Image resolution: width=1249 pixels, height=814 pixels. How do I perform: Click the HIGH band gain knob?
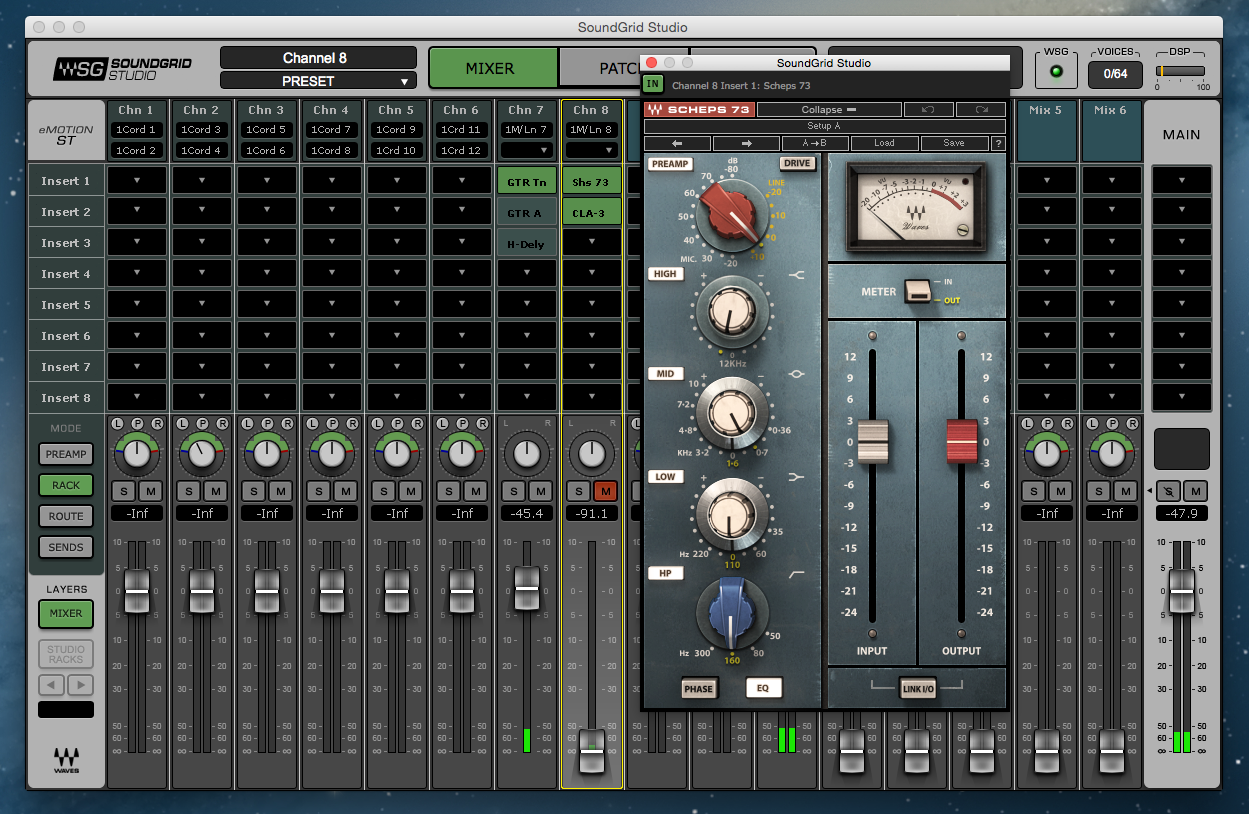point(732,313)
